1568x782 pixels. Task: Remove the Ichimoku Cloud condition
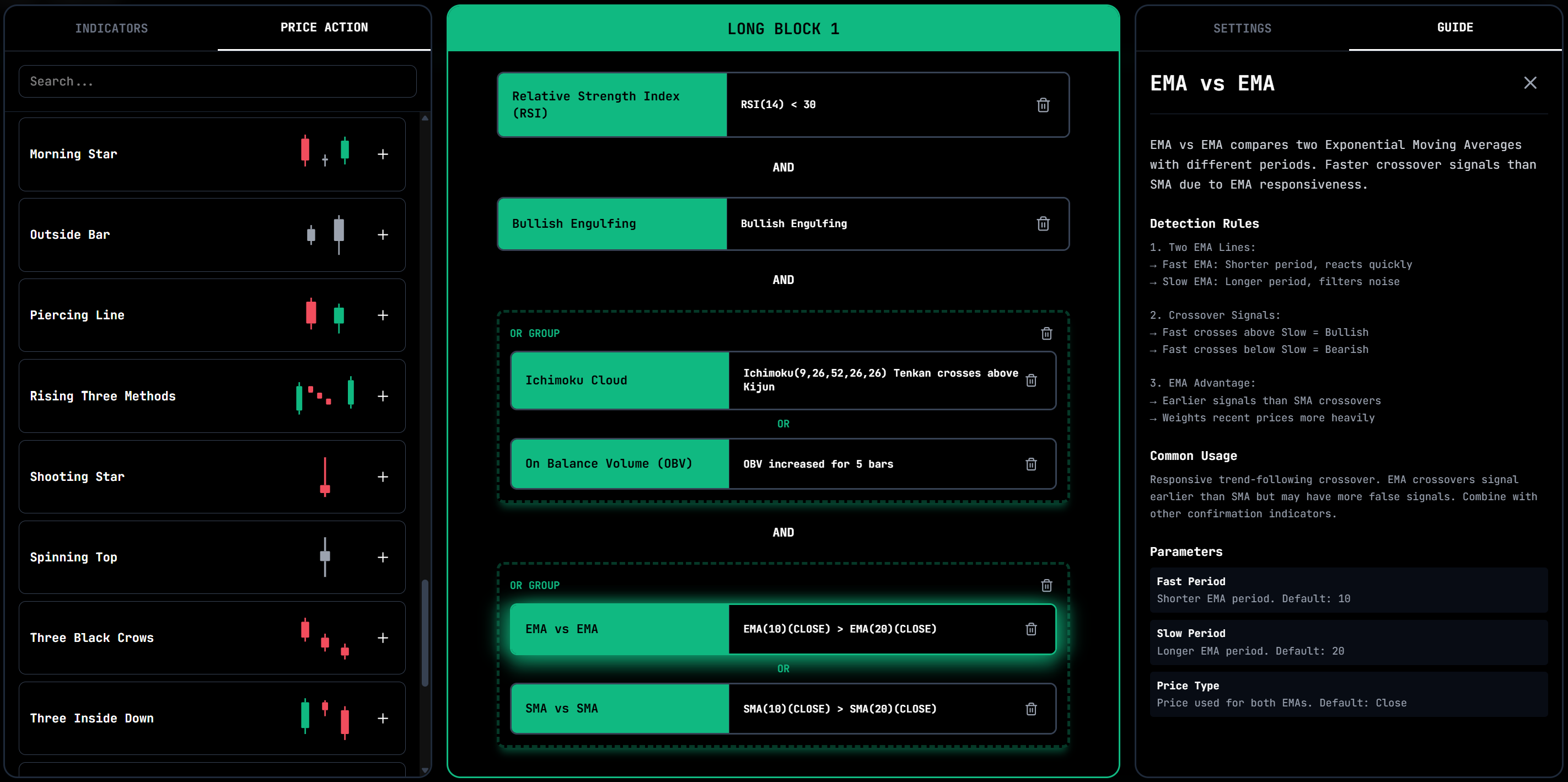(x=1031, y=379)
